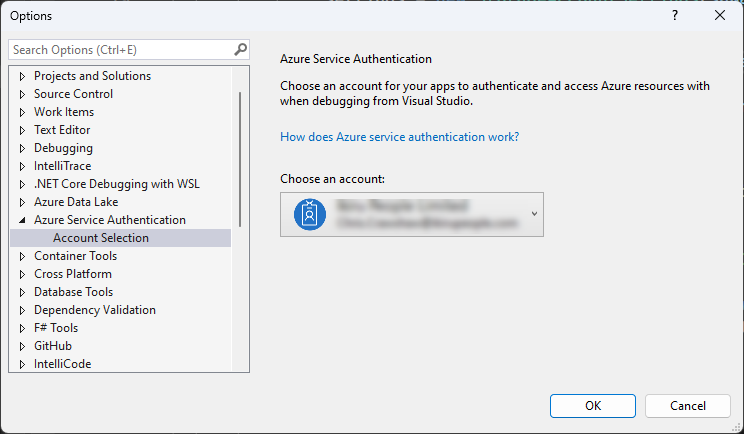Click the options tree vertical scrollbar thumb
The image size is (744, 434).
(x=240, y=159)
